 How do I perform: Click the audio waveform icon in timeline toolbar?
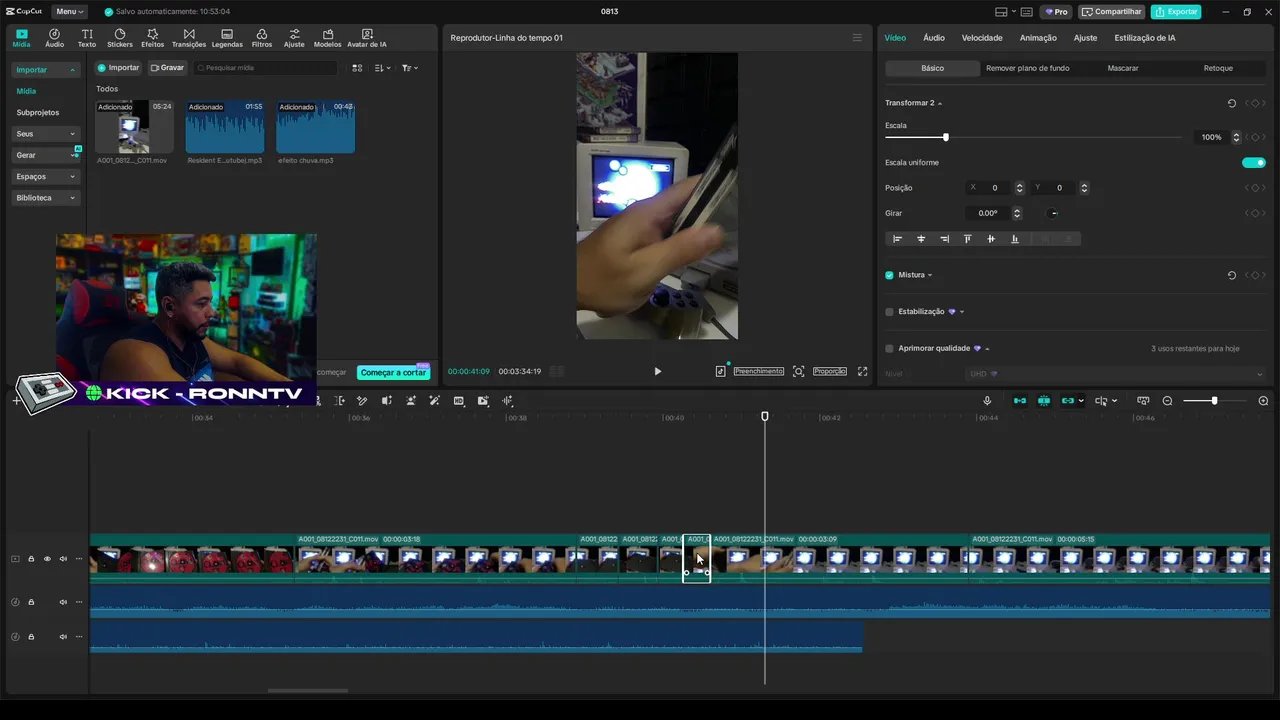tap(508, 401)
